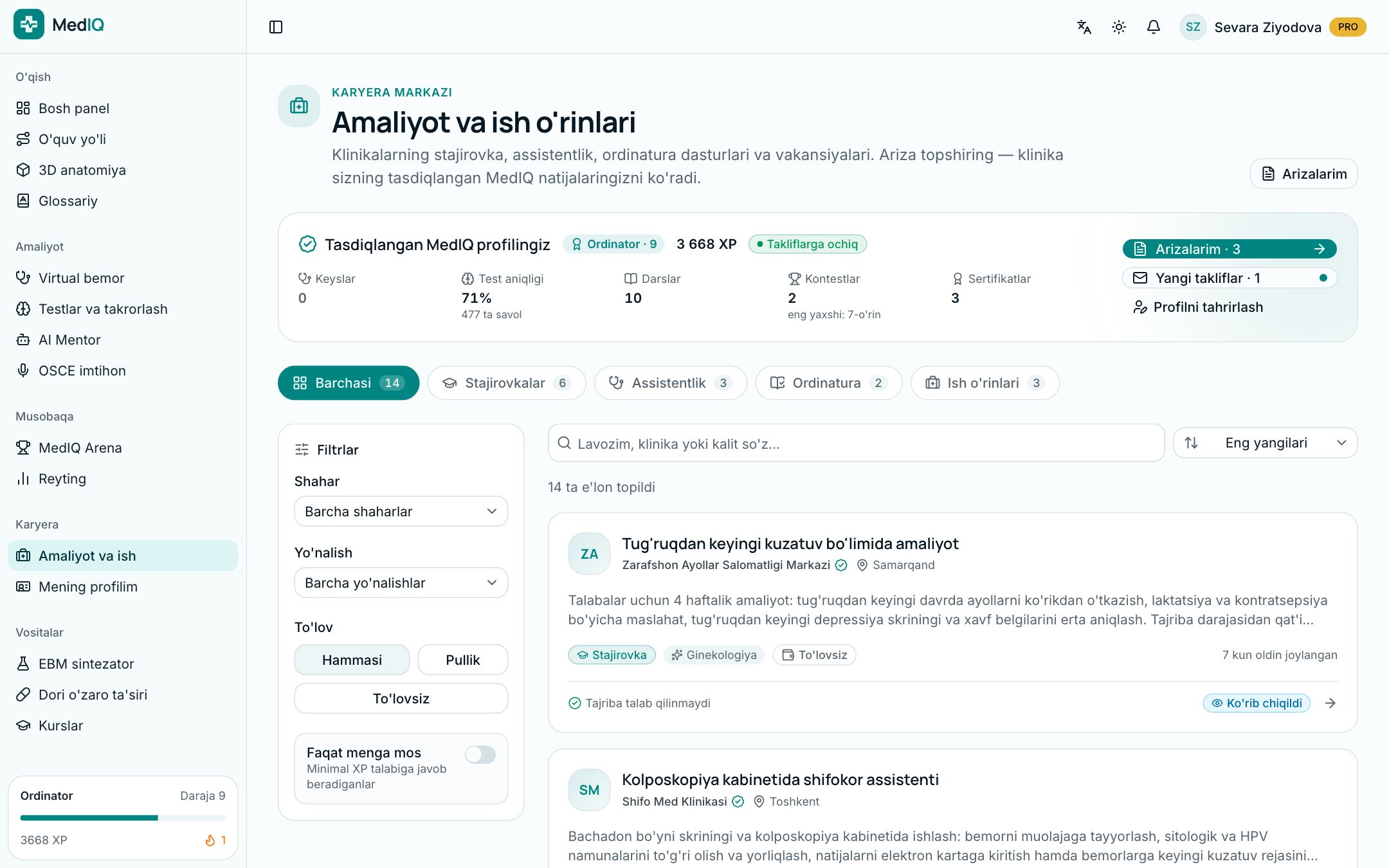
Task: Go to 3D anatomiya
Action: pos(123,170)
